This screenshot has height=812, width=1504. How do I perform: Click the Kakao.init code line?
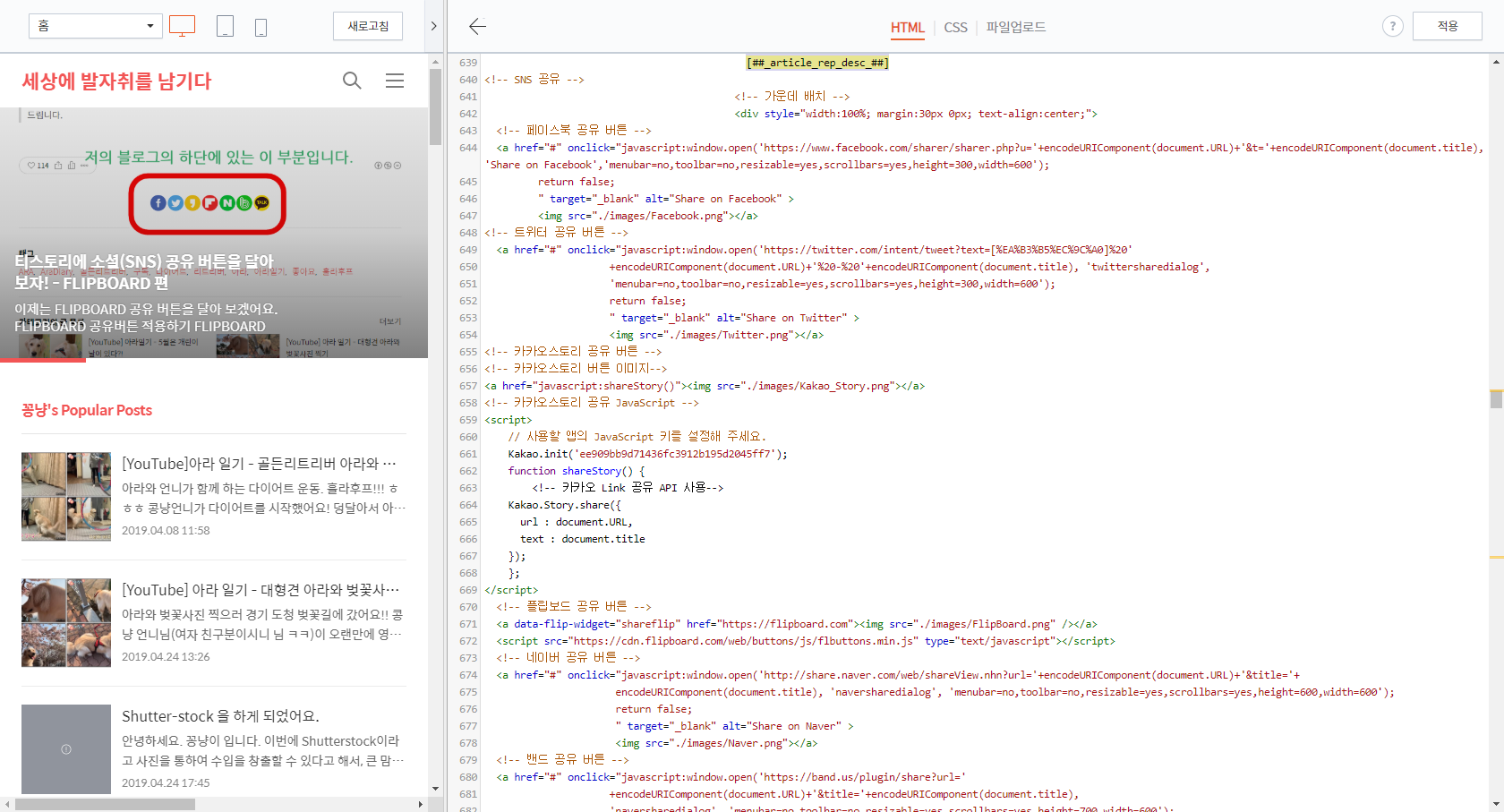pos(648,454)
